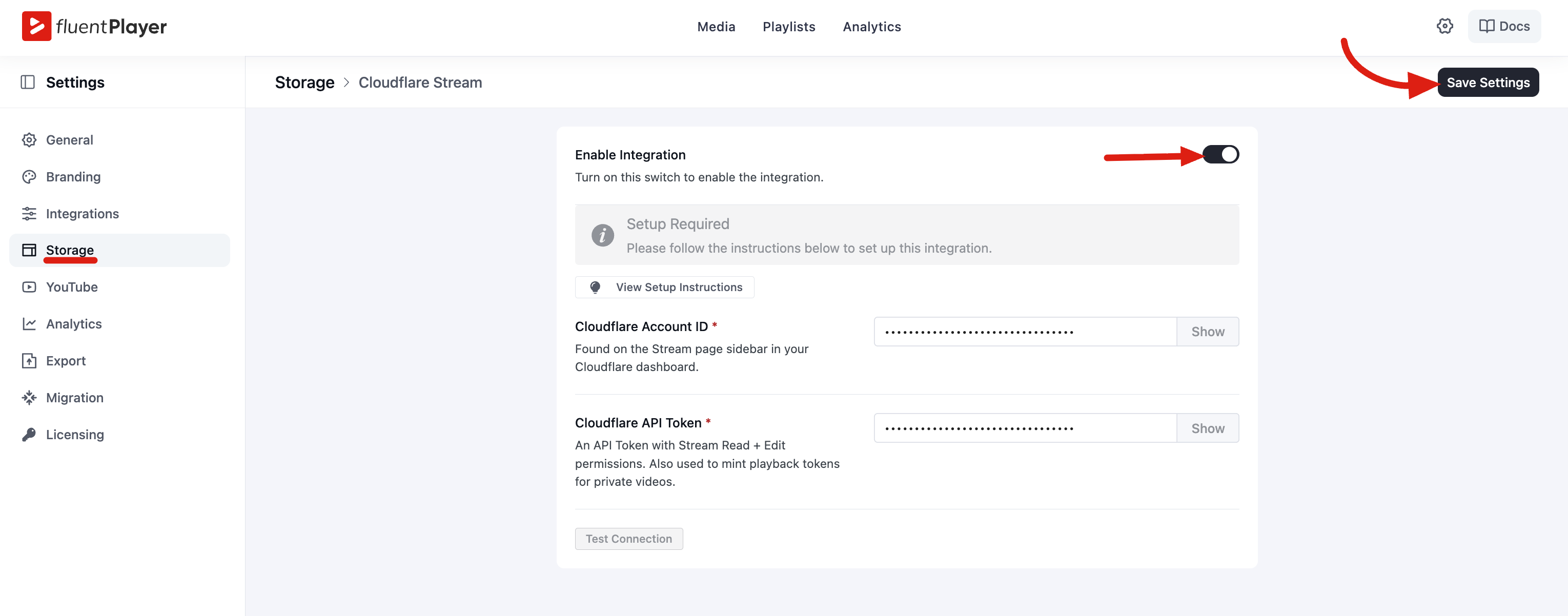
Task: Click the Integrations sliders icon
Action: coord(29,214)
